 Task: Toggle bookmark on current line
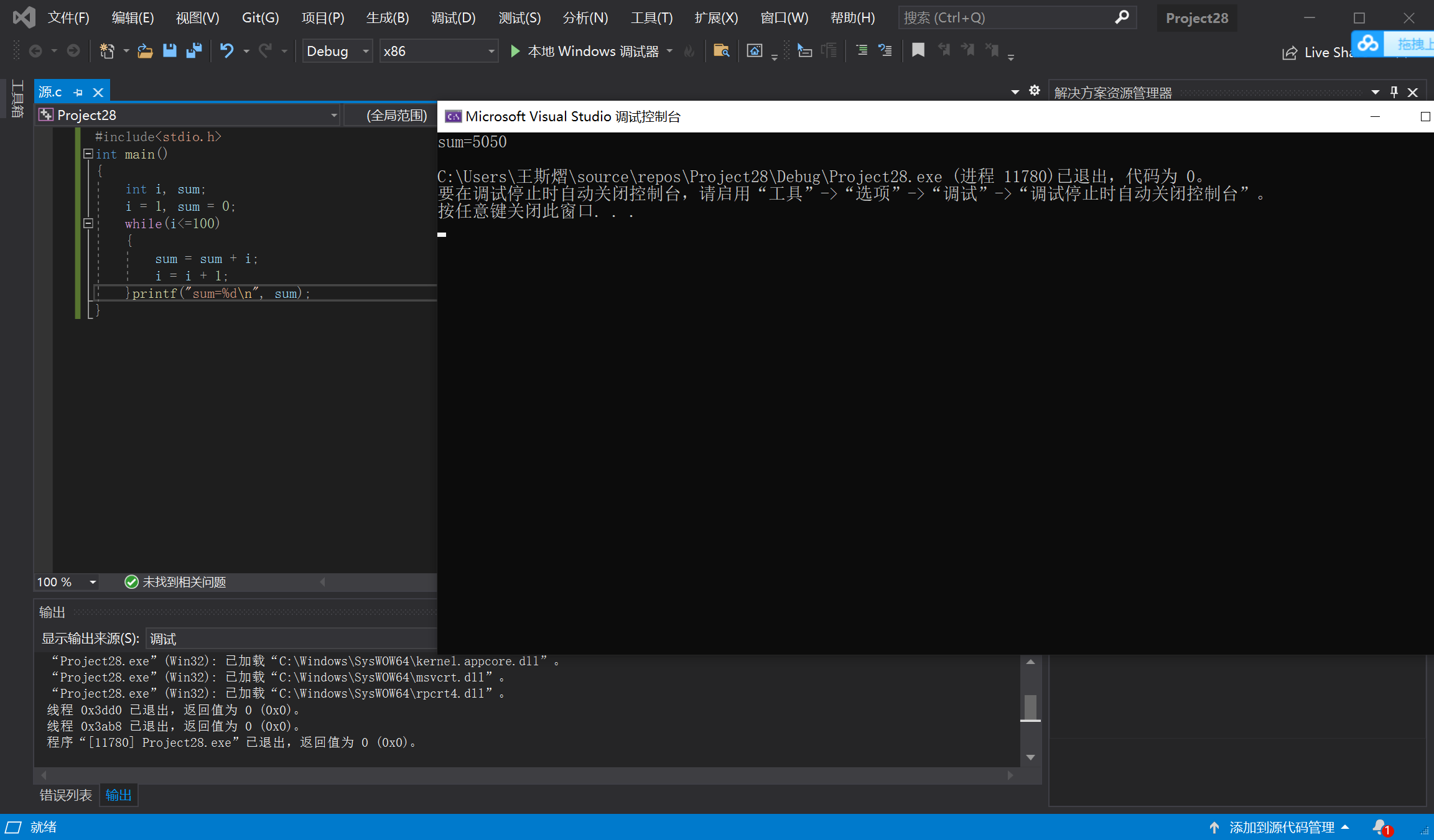918,50
